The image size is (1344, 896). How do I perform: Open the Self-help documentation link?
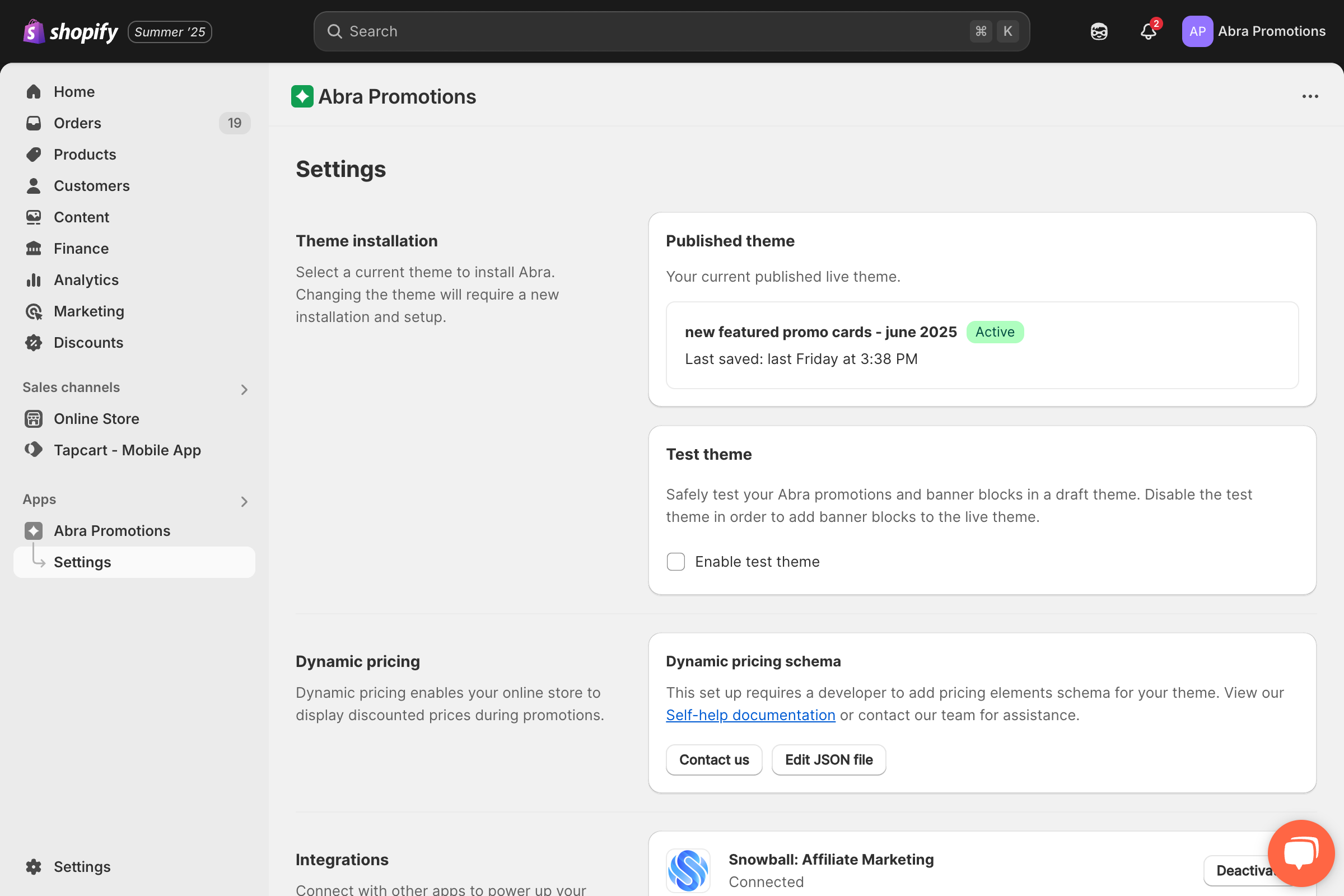tap(750, 715)
